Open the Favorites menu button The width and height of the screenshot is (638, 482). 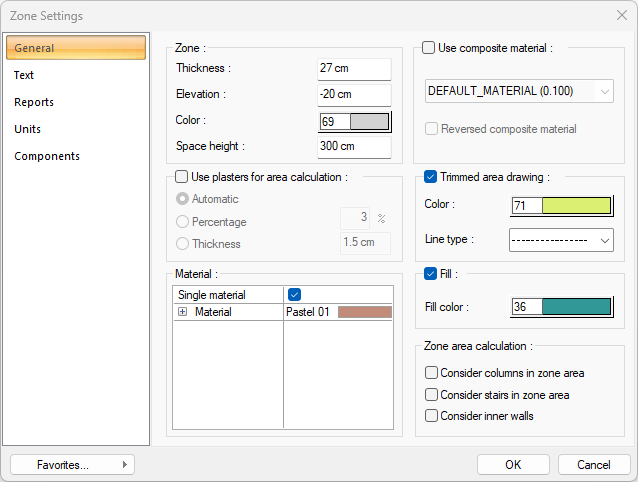pos(72,464)
